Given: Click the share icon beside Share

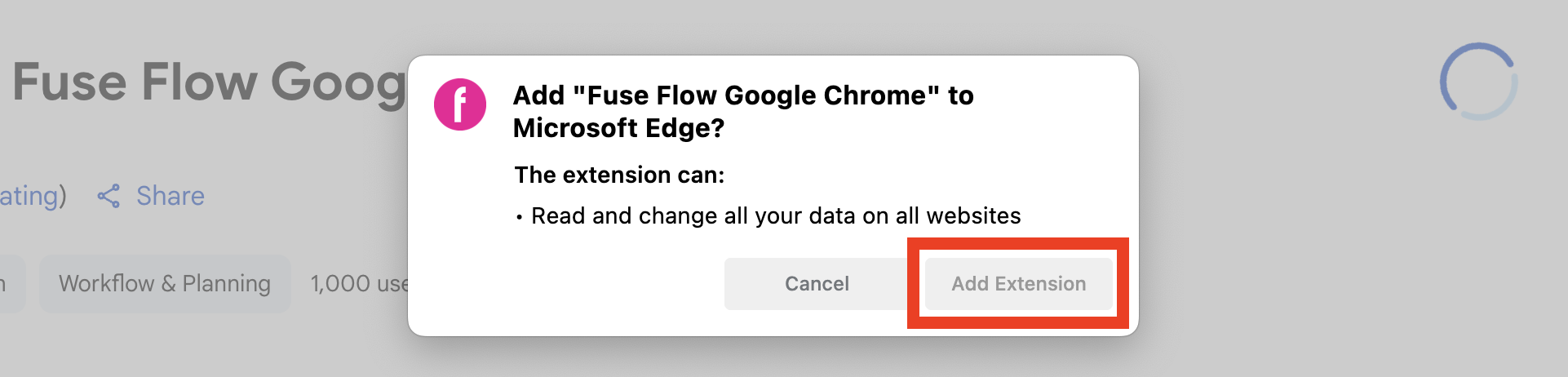Looking at the screenshot, I should click(109, 196).
